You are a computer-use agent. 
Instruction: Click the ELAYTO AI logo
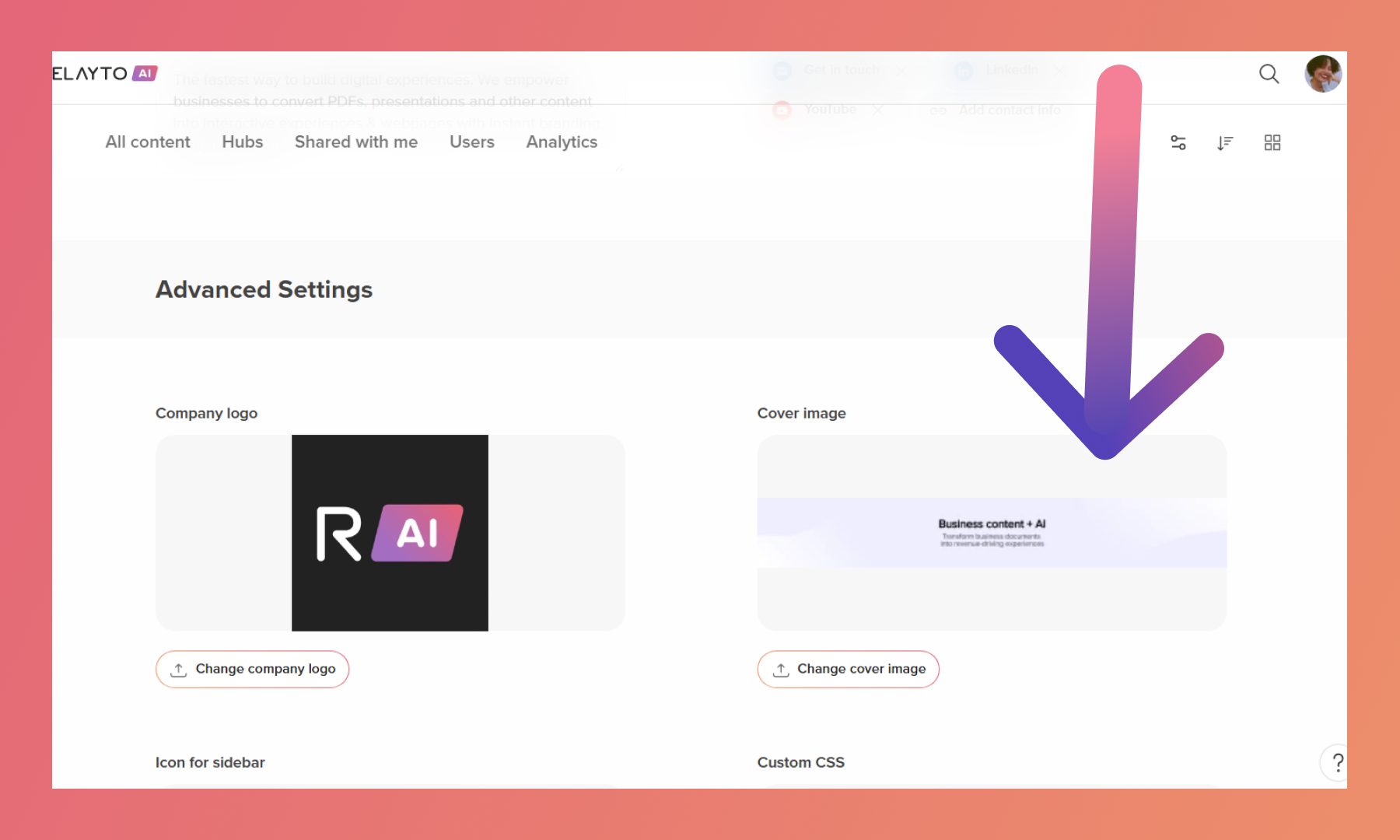click(x=104, y=74)
